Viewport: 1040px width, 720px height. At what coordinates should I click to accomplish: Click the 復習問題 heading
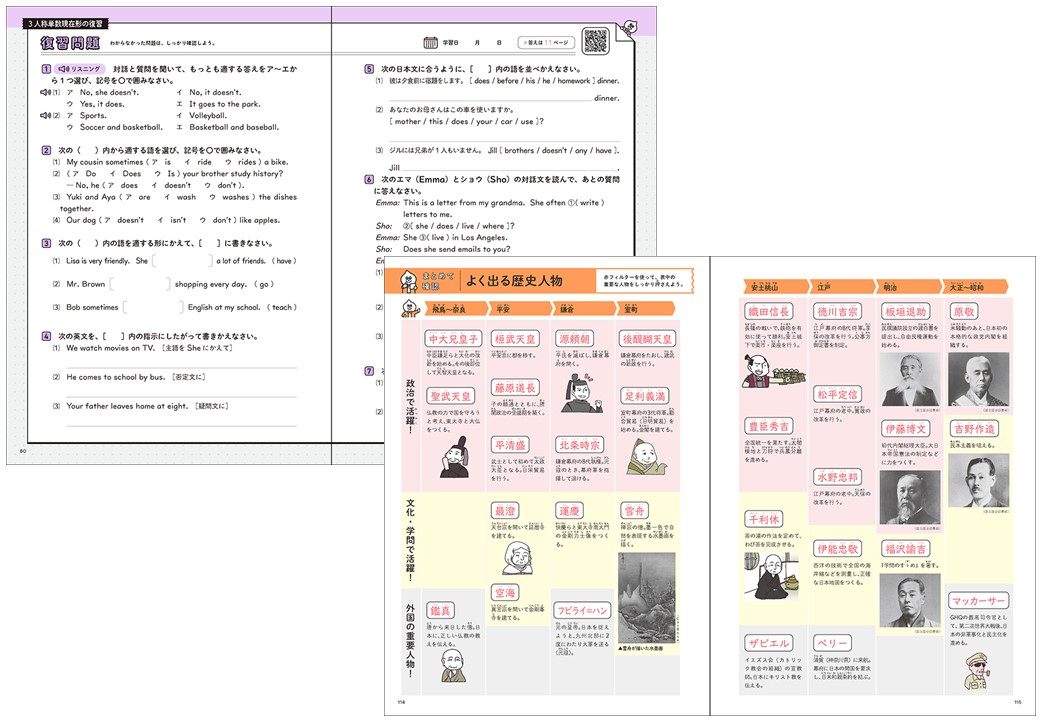coord(70,43)
